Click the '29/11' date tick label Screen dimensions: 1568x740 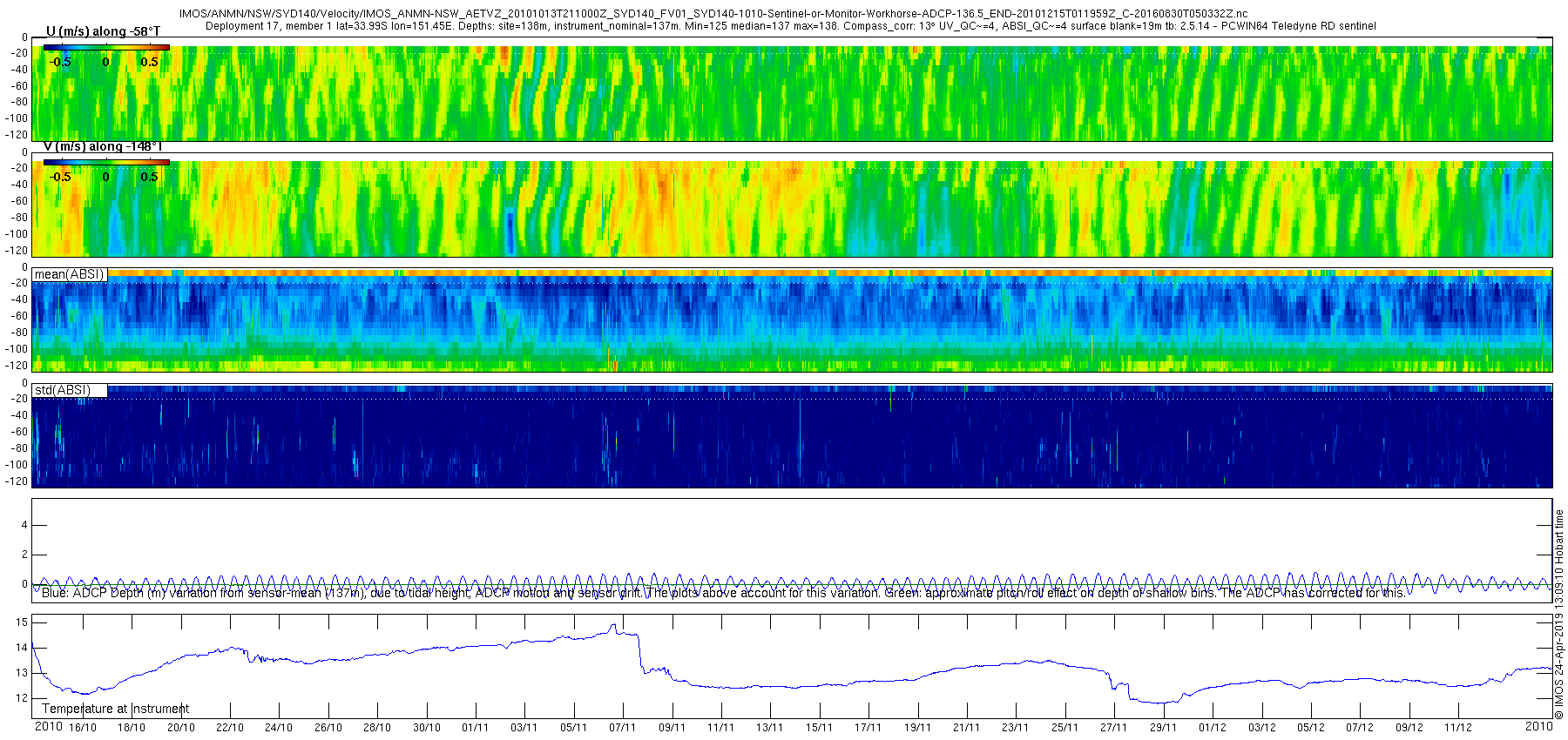(1164, 728)
